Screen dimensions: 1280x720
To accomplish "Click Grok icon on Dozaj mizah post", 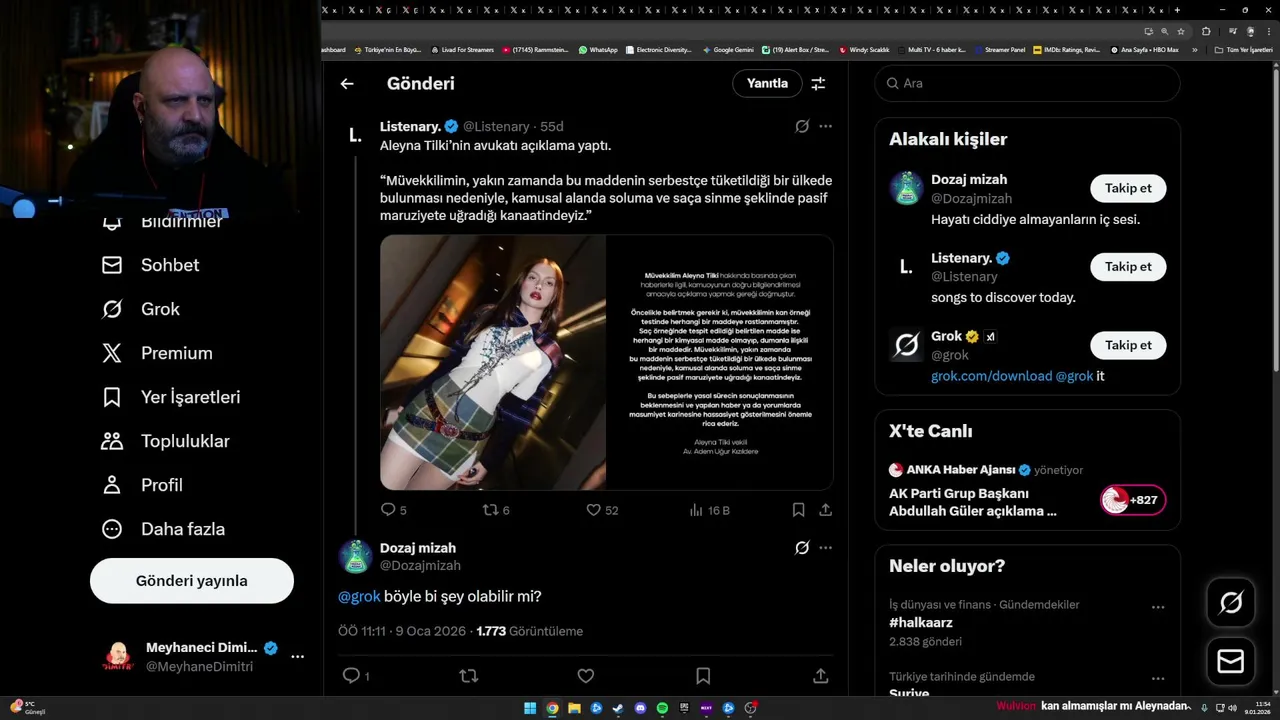I will [x=802, y=548].
